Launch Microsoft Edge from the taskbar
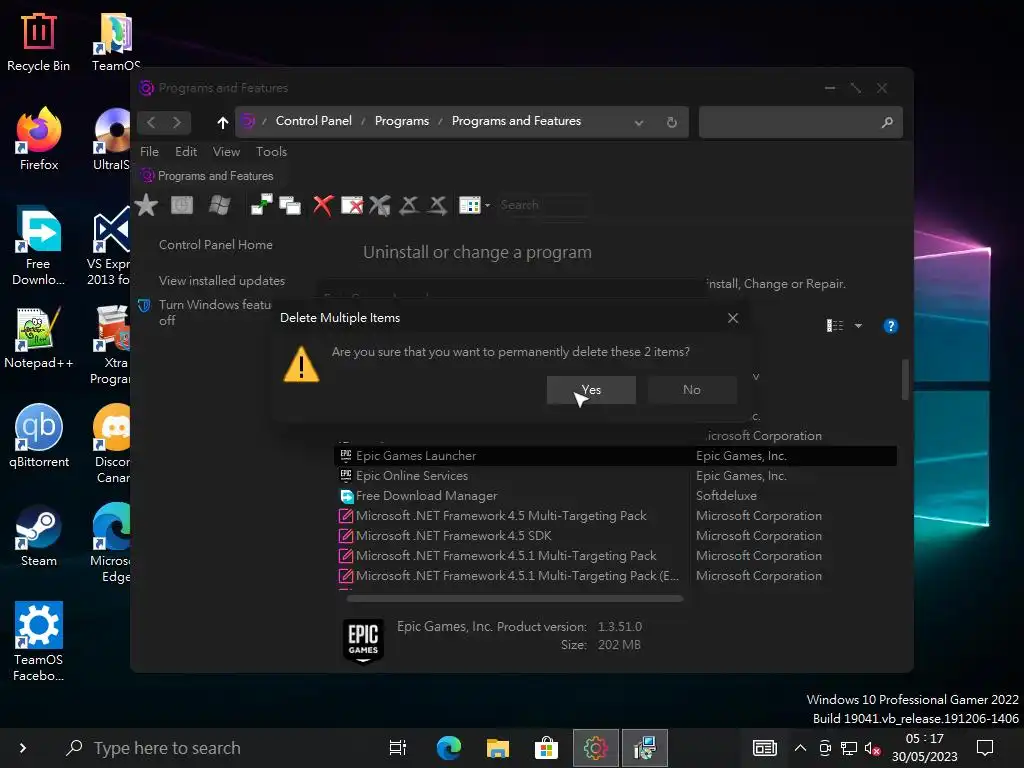Screen dimensions: 1024x768 (x=449, y=748)
